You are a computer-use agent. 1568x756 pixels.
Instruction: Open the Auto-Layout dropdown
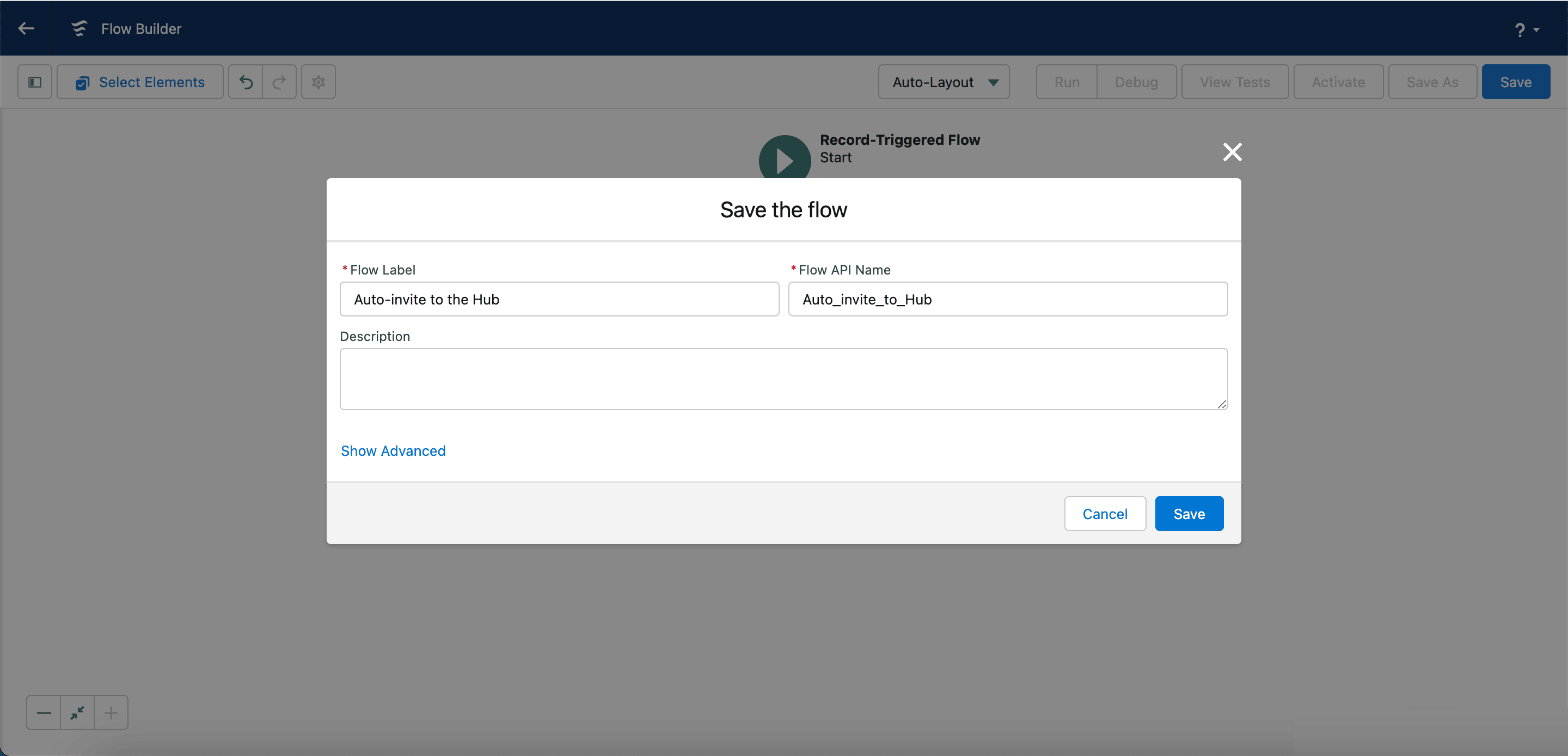point(944,82)
